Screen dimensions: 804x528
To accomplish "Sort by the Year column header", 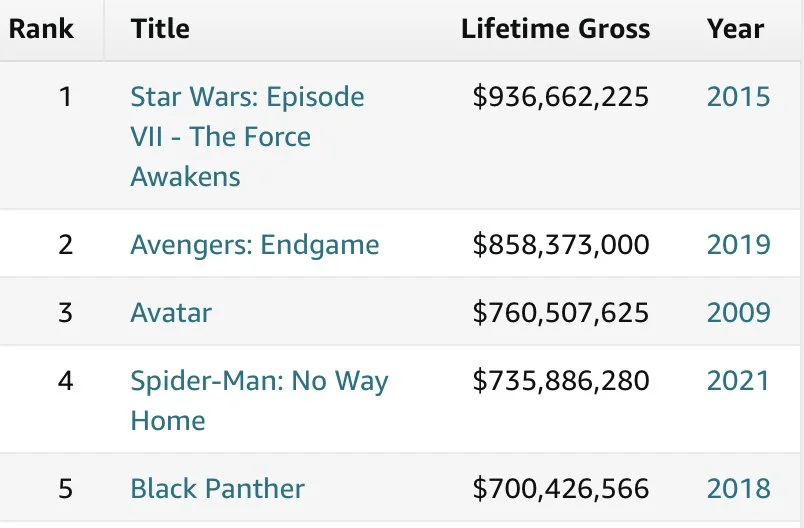I will point(735,29).
